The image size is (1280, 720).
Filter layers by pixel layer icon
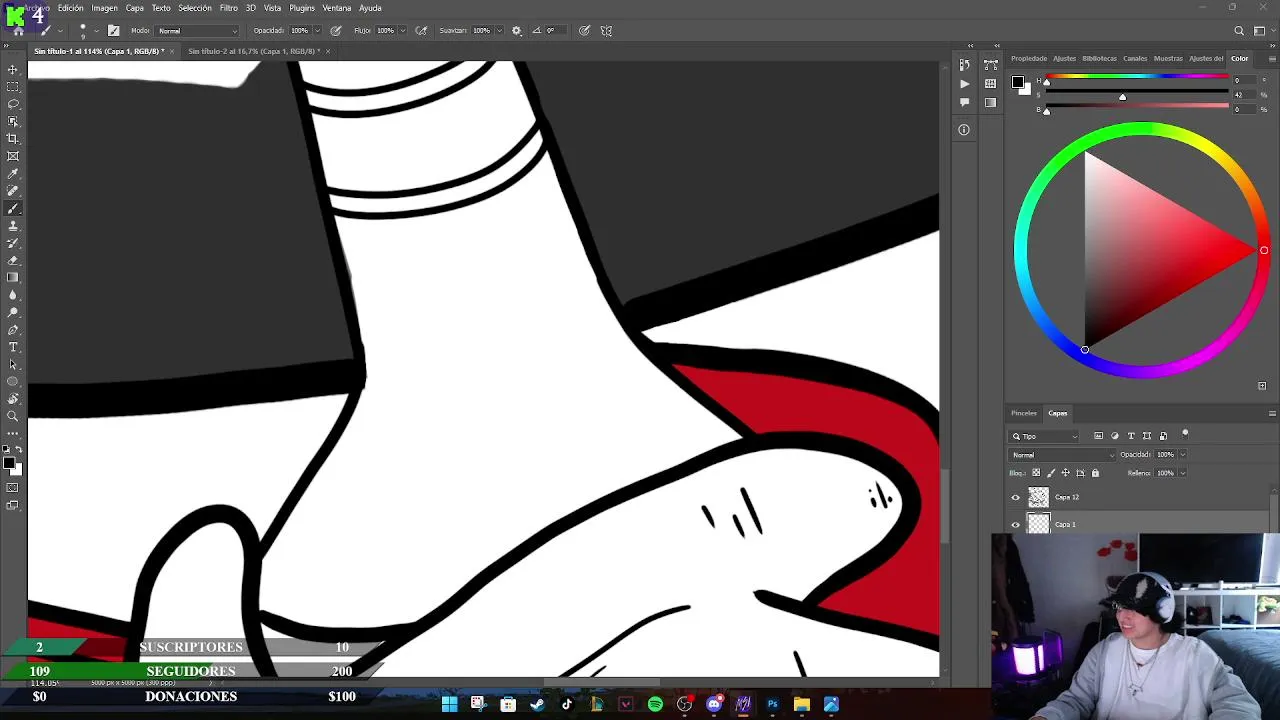tap(1098, 436)
